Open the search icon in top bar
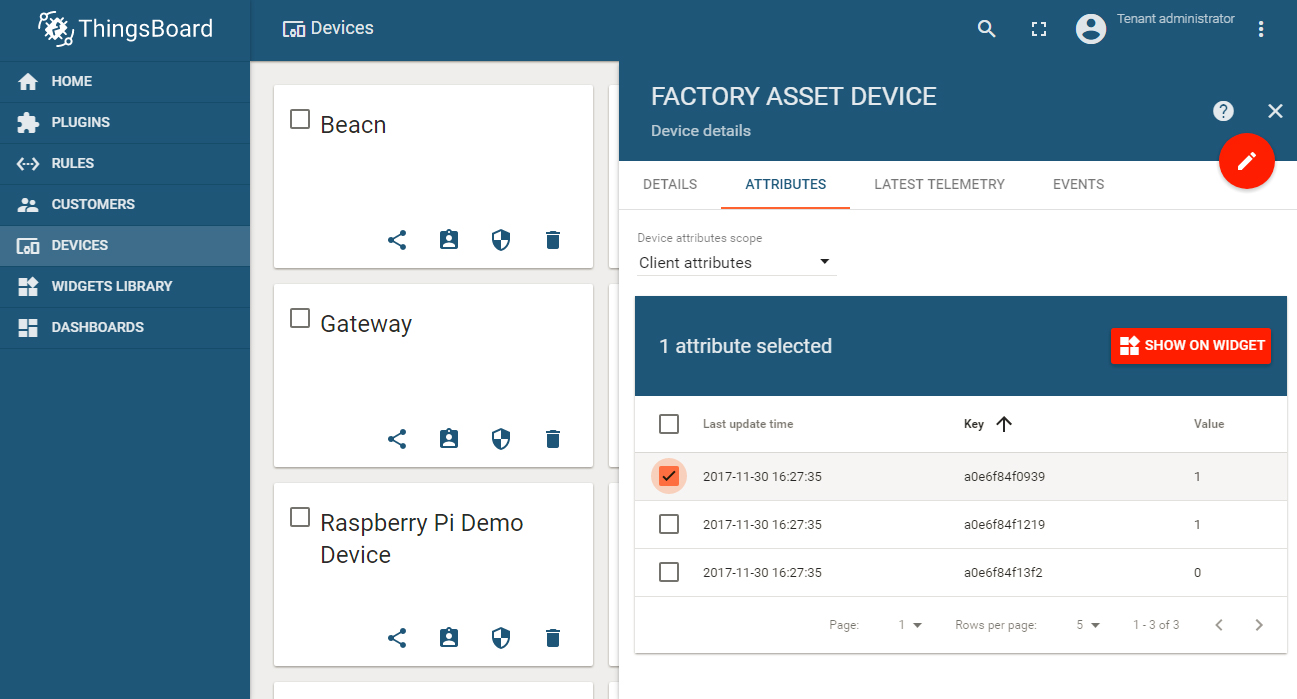Image resolution: width=1297 pixels, height=699 pixels. coord(987,29)
